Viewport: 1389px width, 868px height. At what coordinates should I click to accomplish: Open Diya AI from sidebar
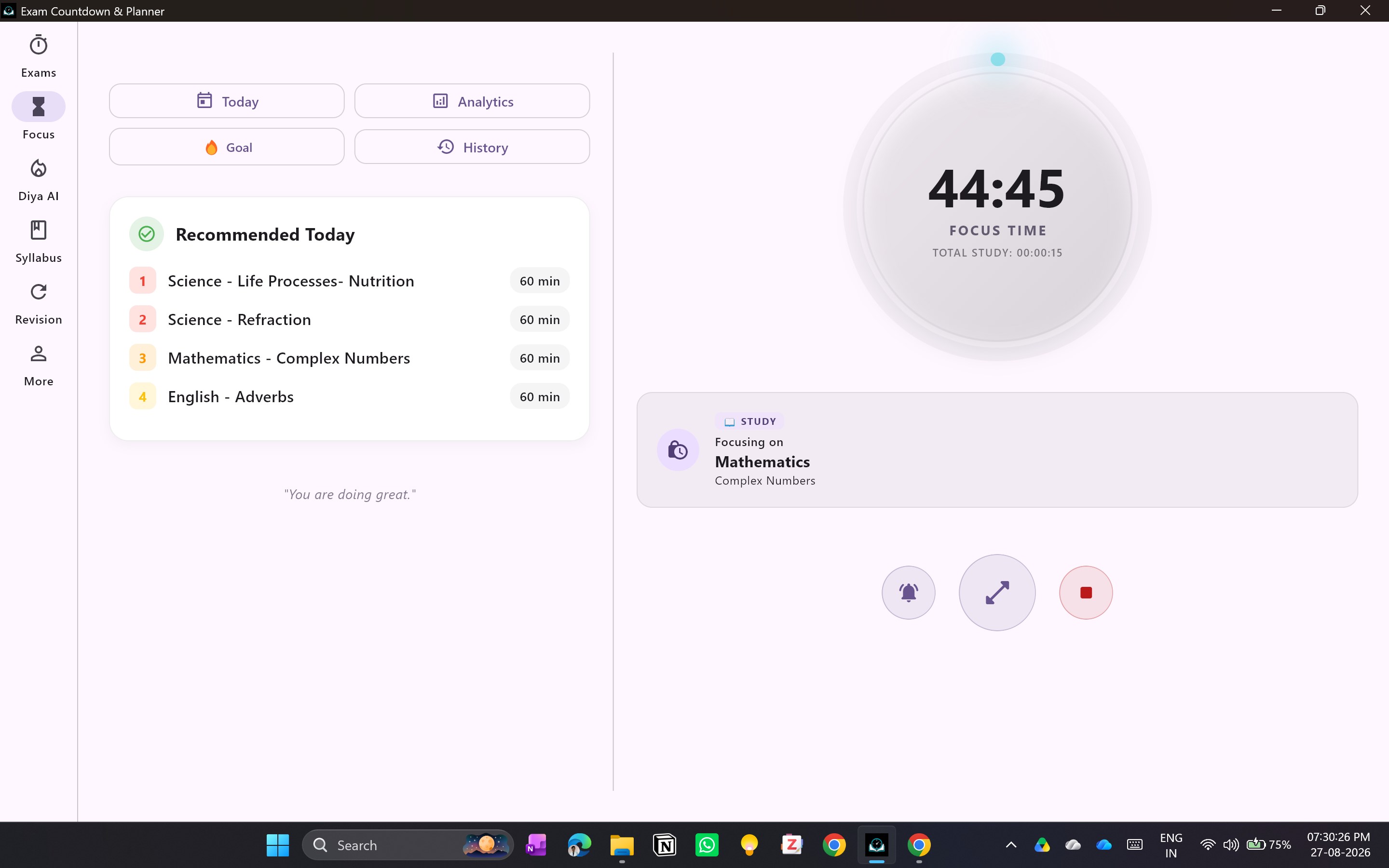[x=39, y=180]
